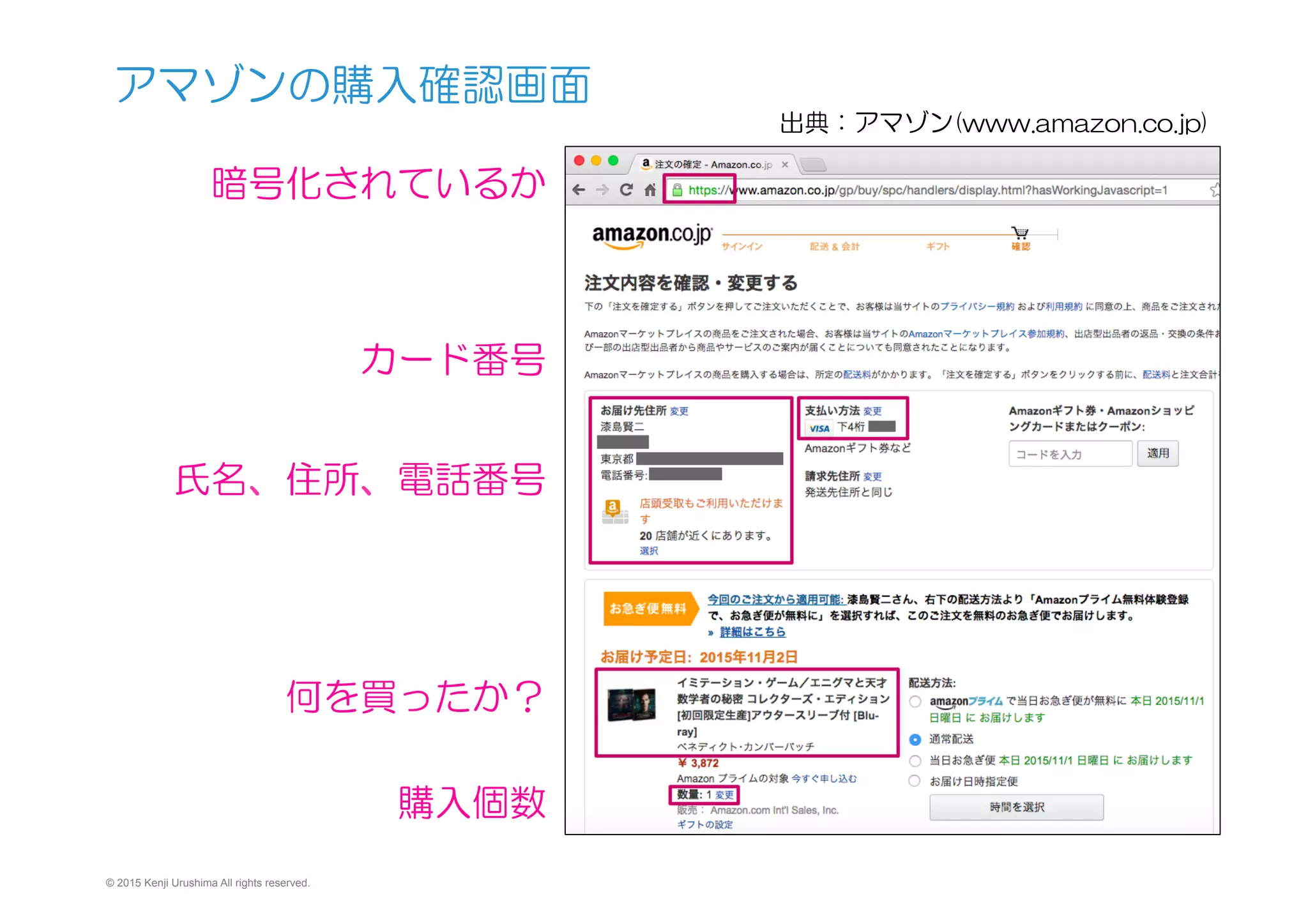
Task: Click the お届け予定日 2015年11月2日 text
Action: click(x=699, y=657)
